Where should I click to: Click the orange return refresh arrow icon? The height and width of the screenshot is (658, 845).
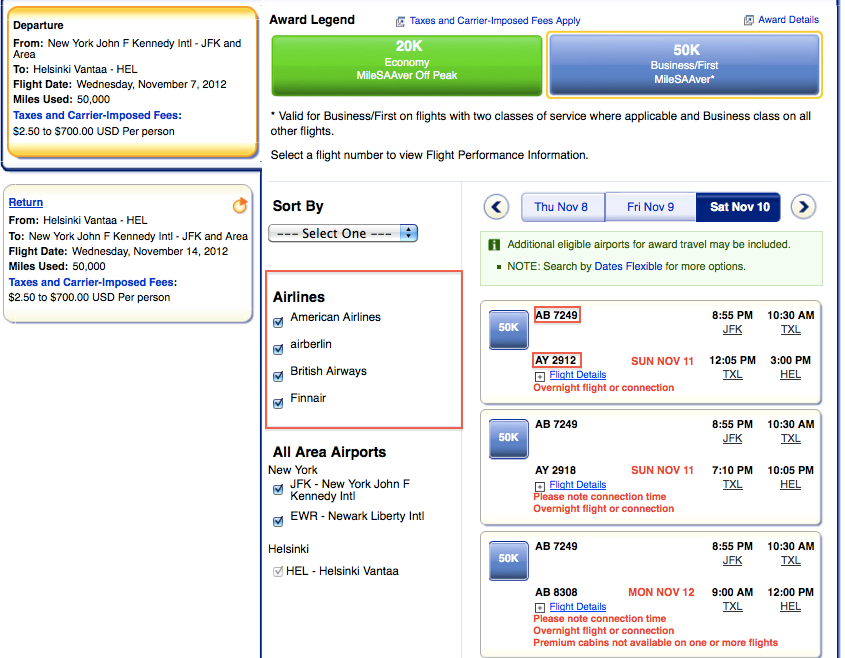pos(240,205)
